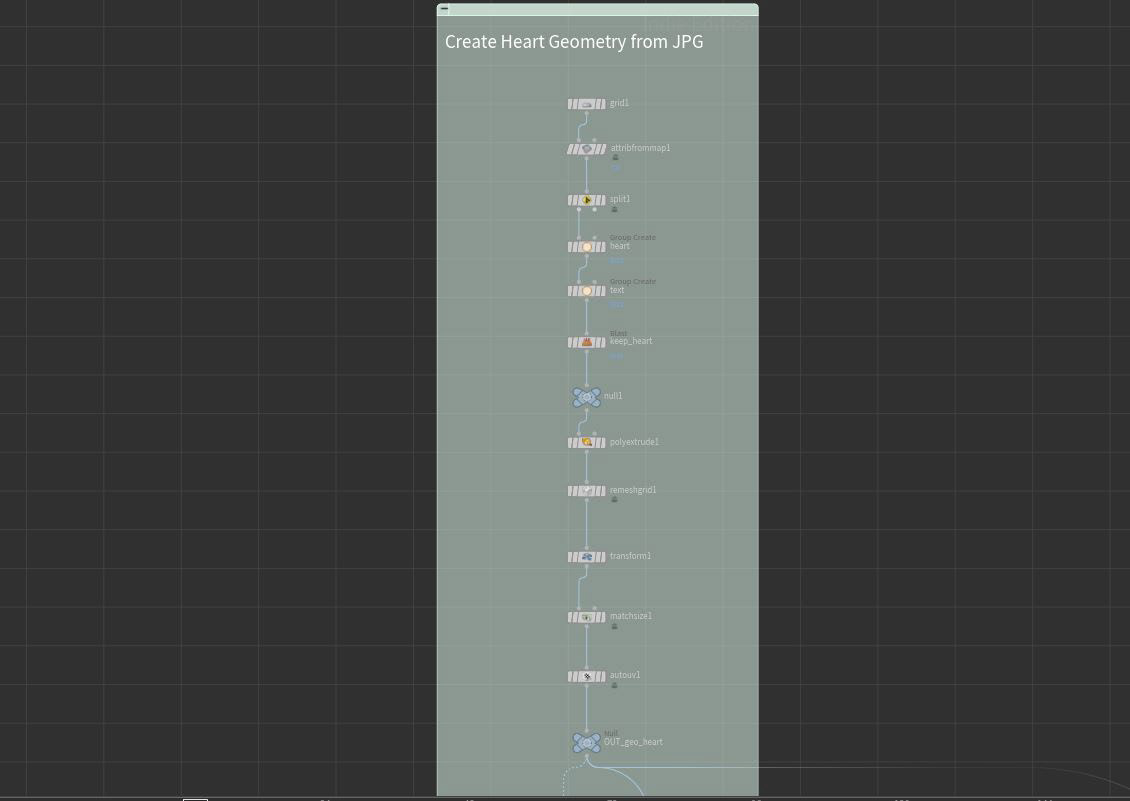Screen dimensions: 1130x801
Task: Click the comment badge under attribfrommap1
Action: 614,157
